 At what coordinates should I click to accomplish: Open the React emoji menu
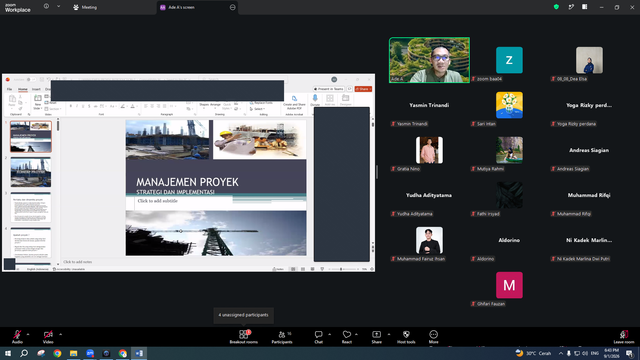347,337
